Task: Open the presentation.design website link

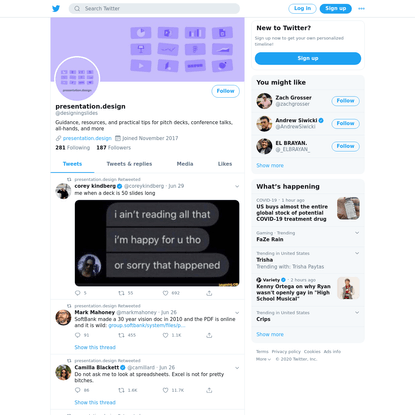Action: [x=87, y=138]
